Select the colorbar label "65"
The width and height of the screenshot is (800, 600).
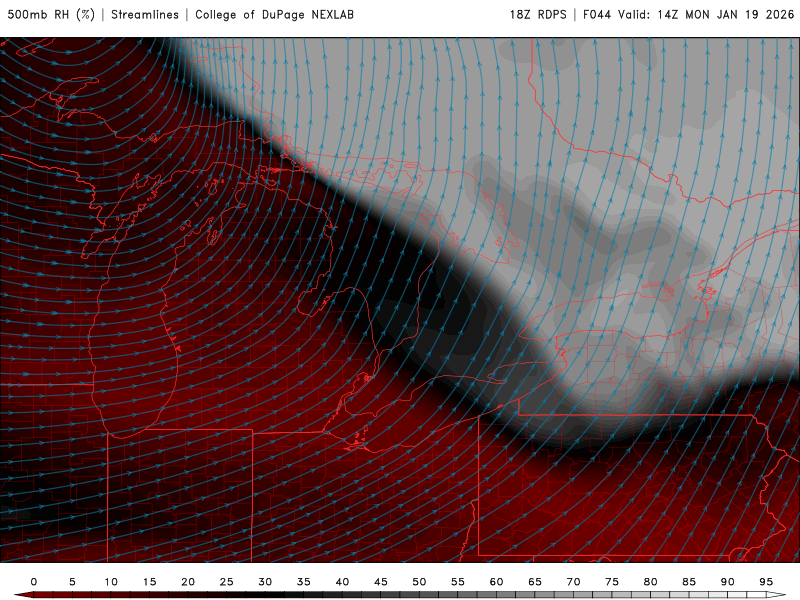535,582
